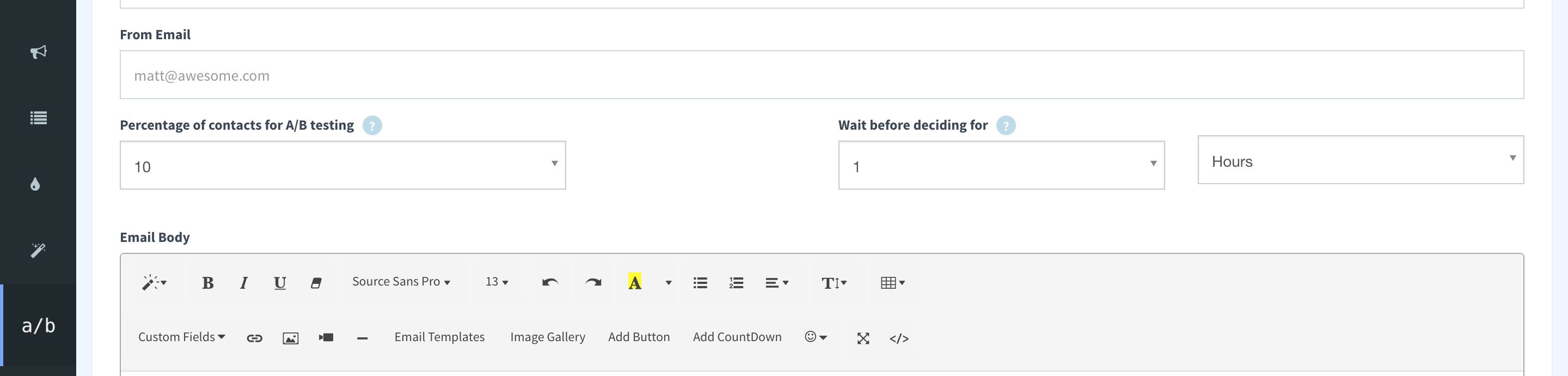Open the megaphone campaigns sidebar icon

pyautogui.click(x=38, y=52)
